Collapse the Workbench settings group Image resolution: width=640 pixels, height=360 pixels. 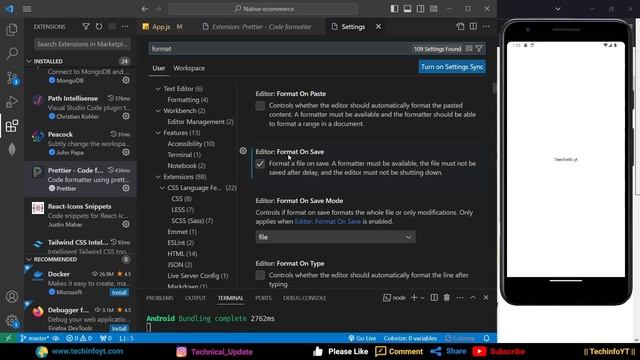point(158,111)
